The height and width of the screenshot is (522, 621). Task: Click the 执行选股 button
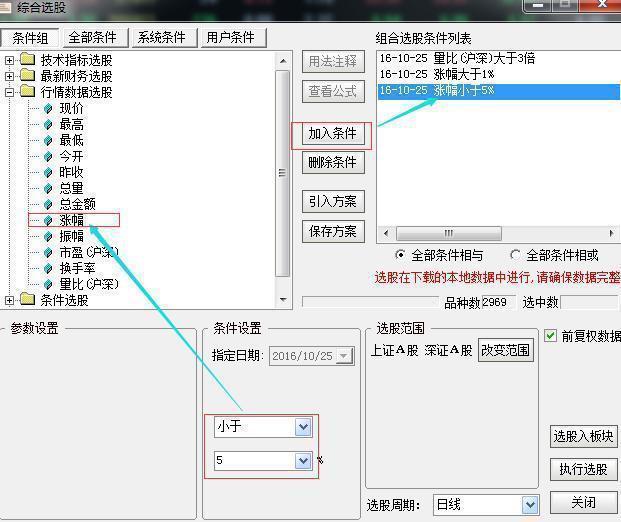[x=582, y=469]
